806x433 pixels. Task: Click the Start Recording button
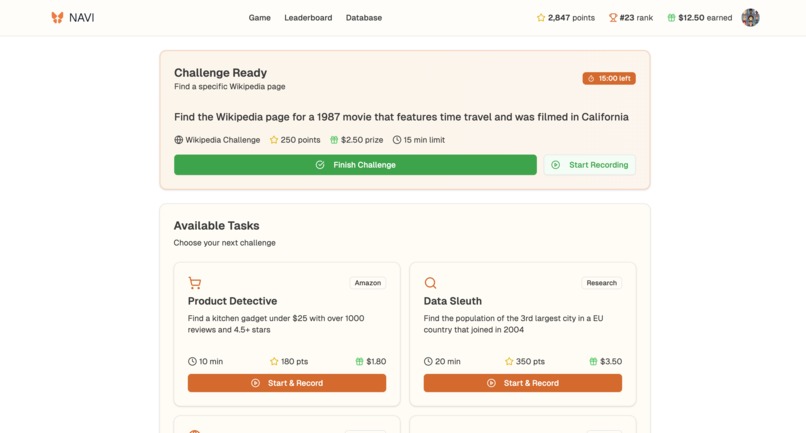590,165
